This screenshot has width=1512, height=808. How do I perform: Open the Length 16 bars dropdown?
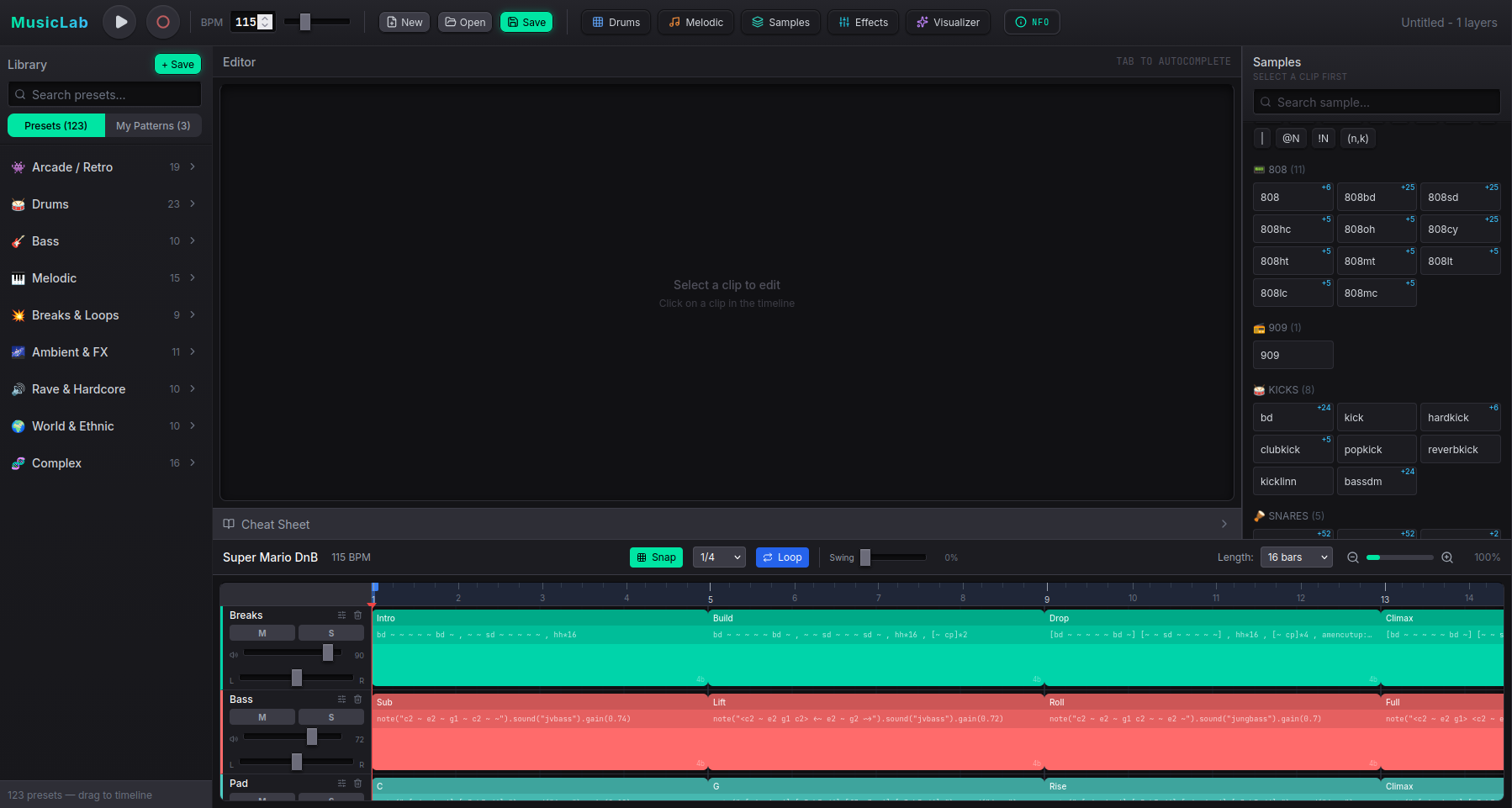pyautogui.click(x=1296, y=557)
